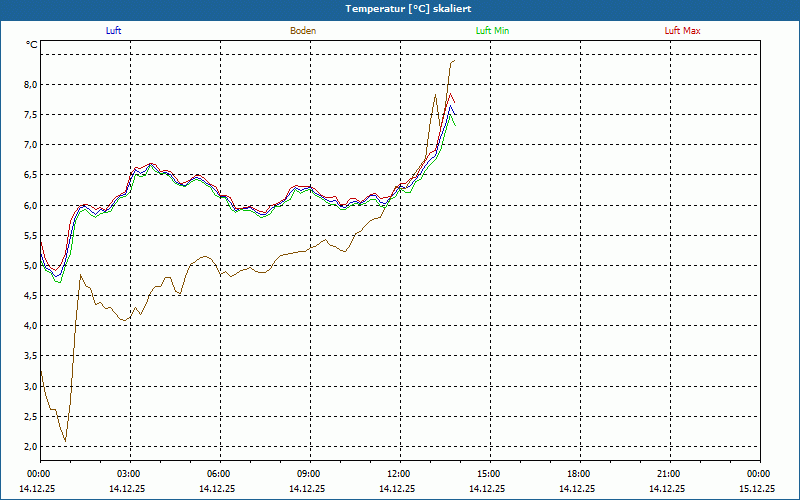Select the 8.0 y-axis tick label
The width and height of the screenshot is (800, 500).
click(30, 85)
